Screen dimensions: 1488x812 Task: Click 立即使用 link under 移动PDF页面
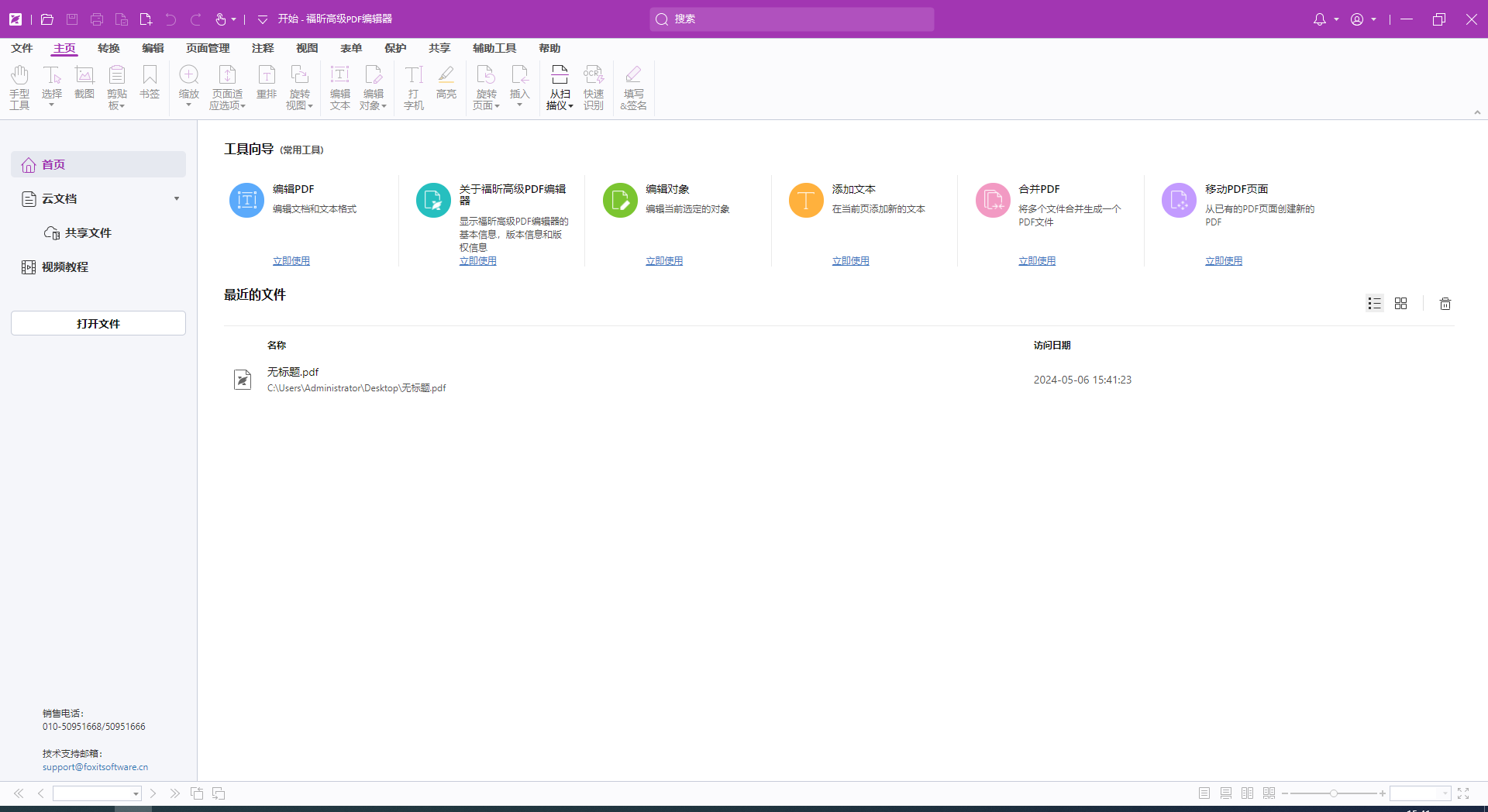[x=1224, y=261]
